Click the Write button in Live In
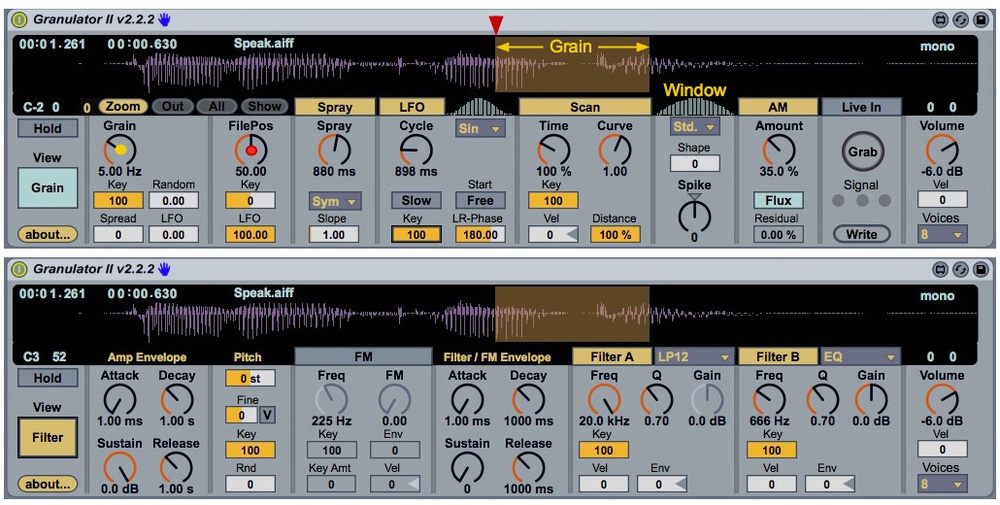 (861, 235)
